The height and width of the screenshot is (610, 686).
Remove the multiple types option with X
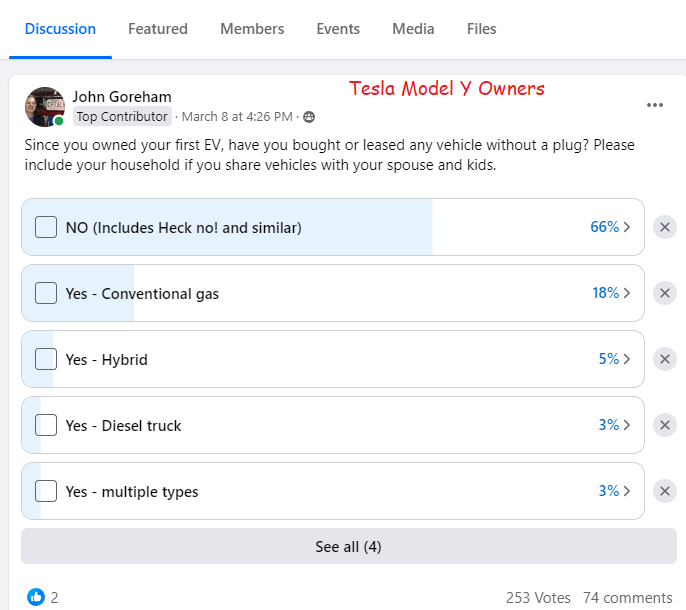coord(665,491)
